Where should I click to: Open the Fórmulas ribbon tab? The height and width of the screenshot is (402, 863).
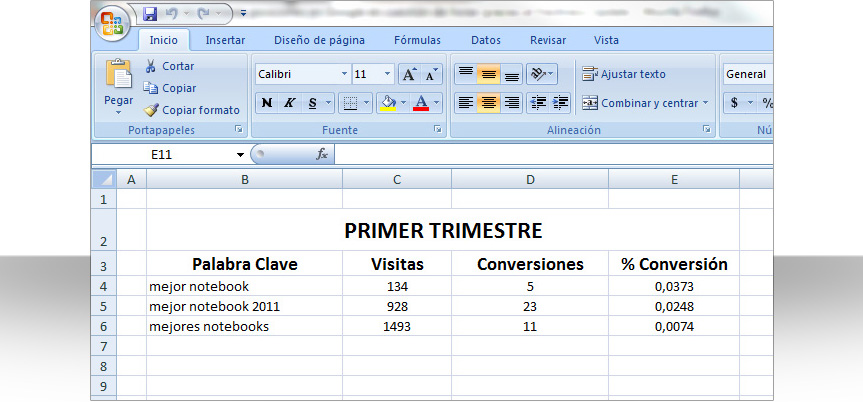(417, 40)
